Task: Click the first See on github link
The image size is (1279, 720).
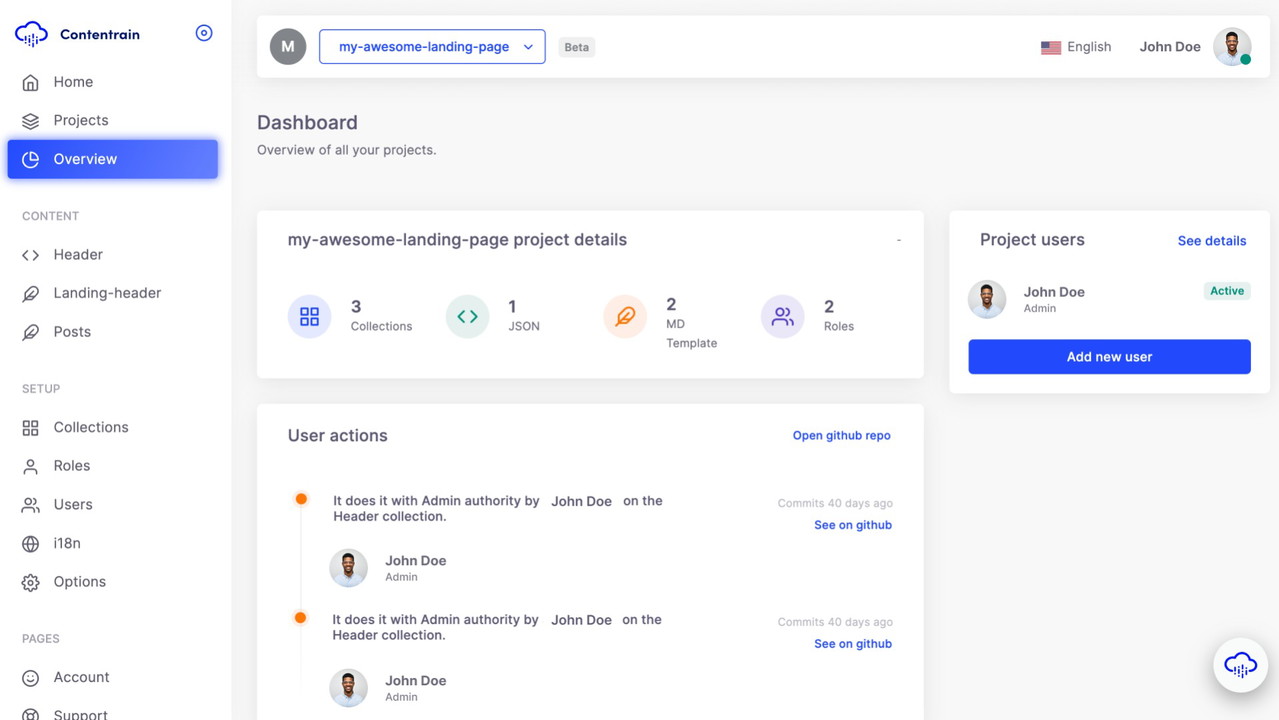Action: [x=852, y=525]
